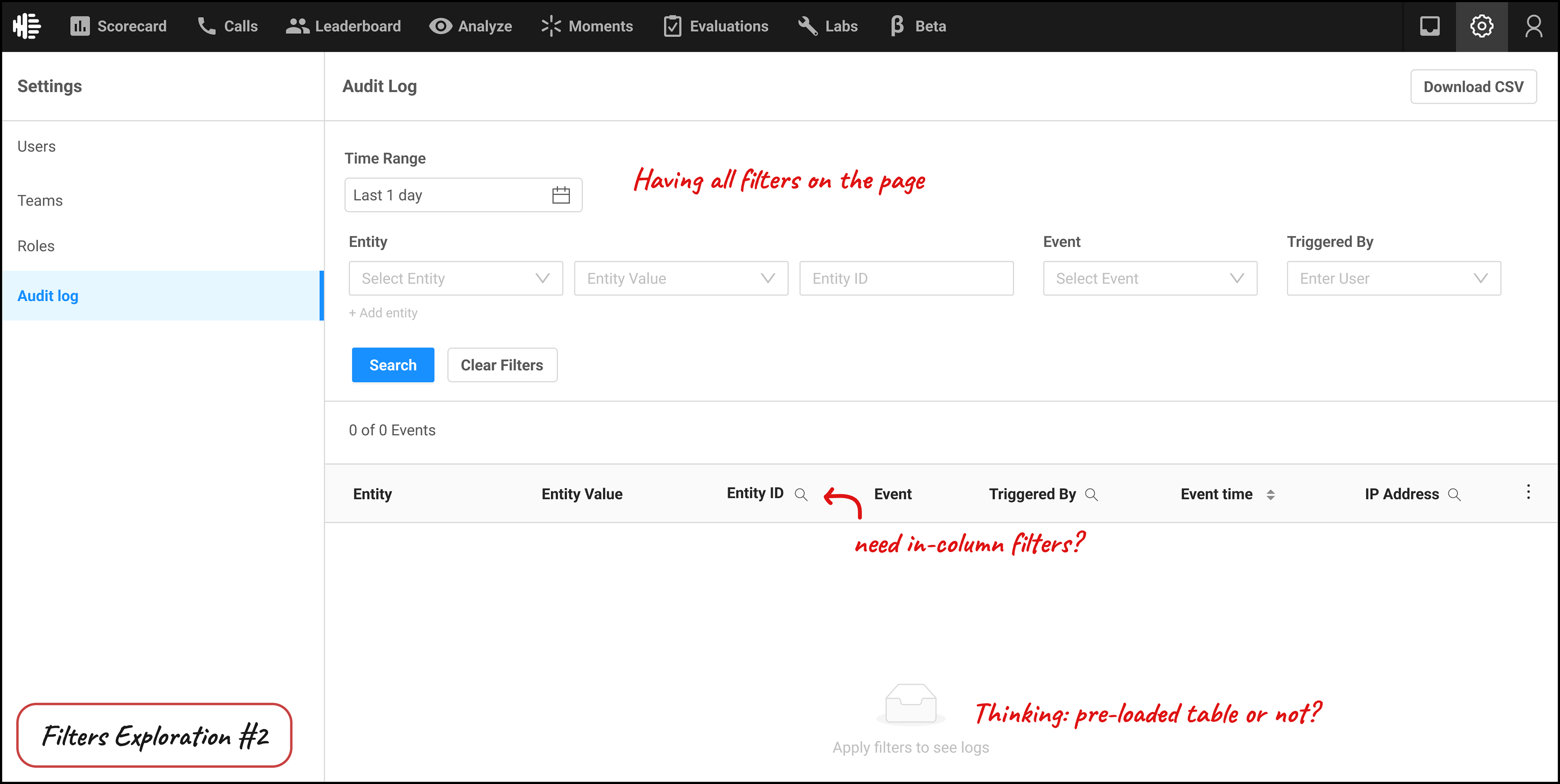This screenshot has width=1560, height=784.
Task: Open the inbox tray icon
Action: click(x=1429, y=26)
